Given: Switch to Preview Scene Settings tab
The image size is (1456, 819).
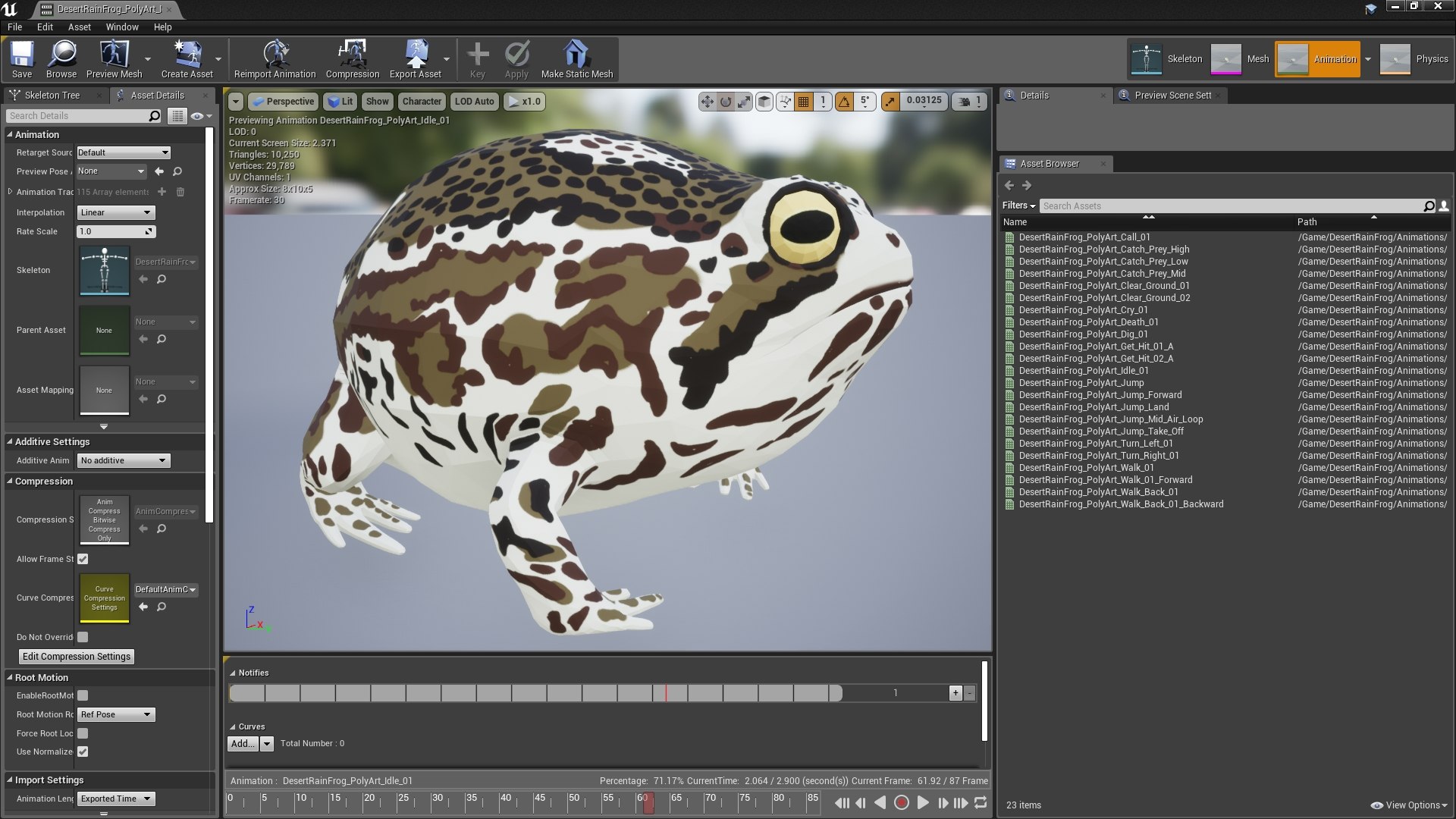Looking at the screenshot, I should (1172, 95).
